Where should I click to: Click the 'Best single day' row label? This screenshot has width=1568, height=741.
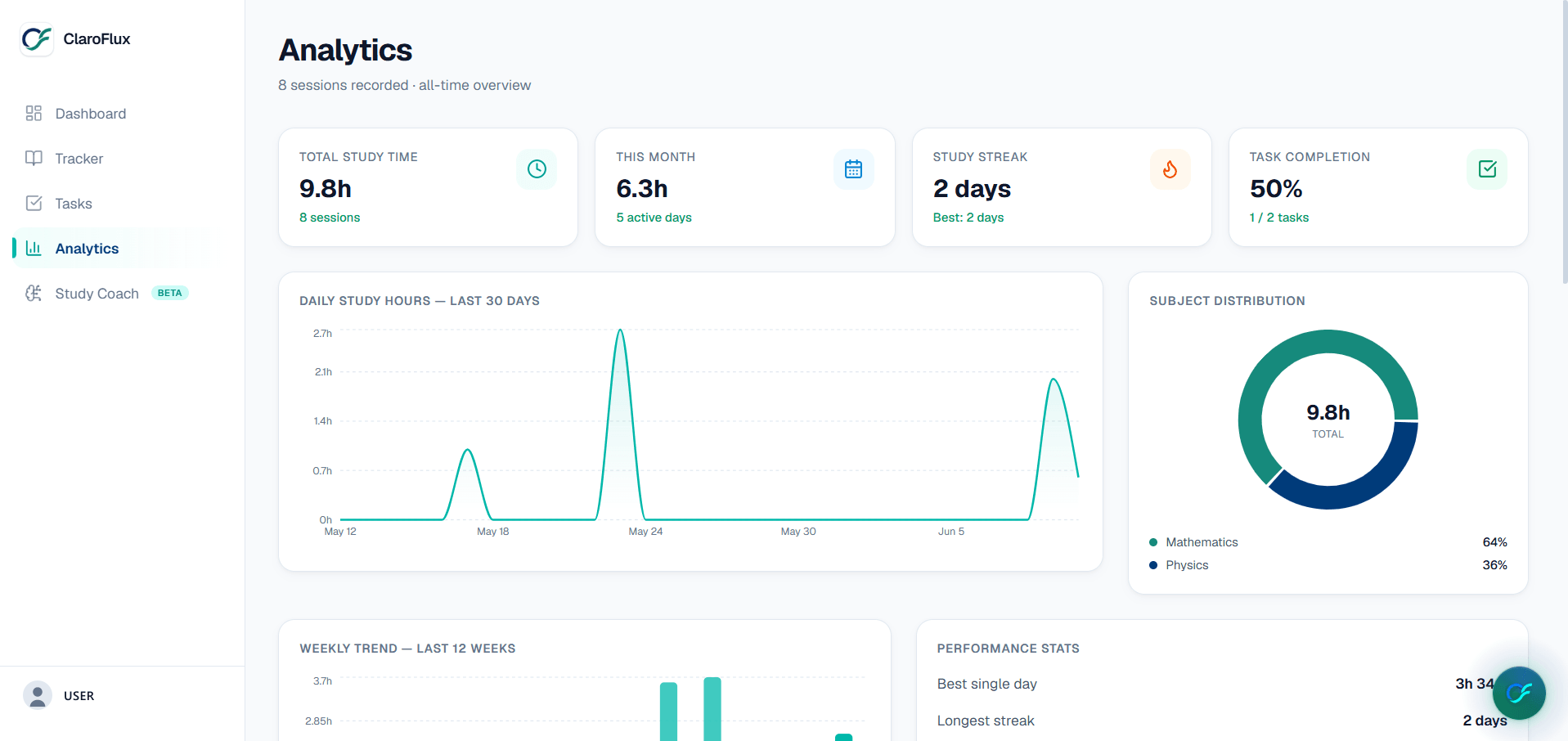point(987,684)
